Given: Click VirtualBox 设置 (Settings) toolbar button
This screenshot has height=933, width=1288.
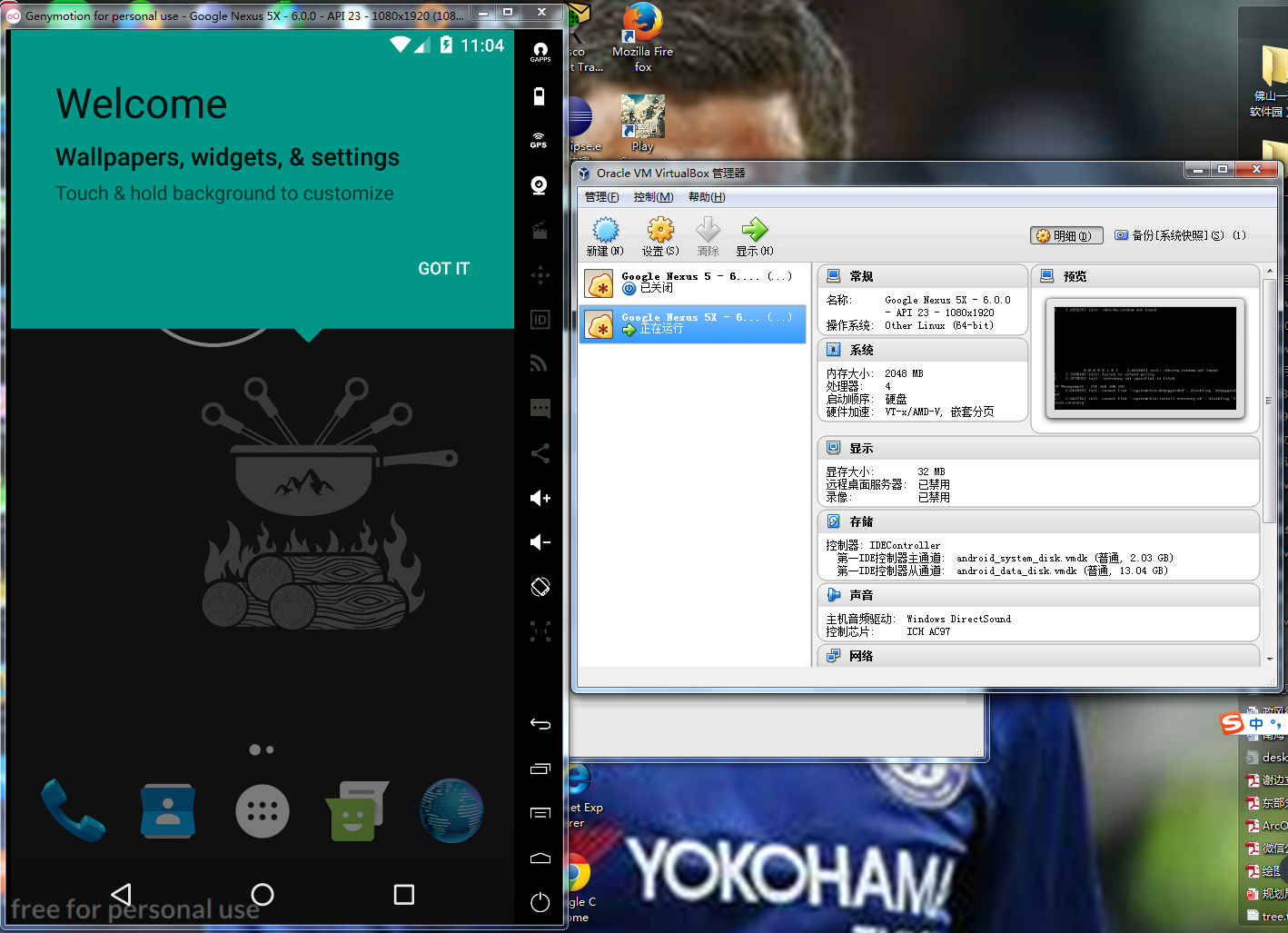Looking at the screenshot, I should [x=660, y=236].
